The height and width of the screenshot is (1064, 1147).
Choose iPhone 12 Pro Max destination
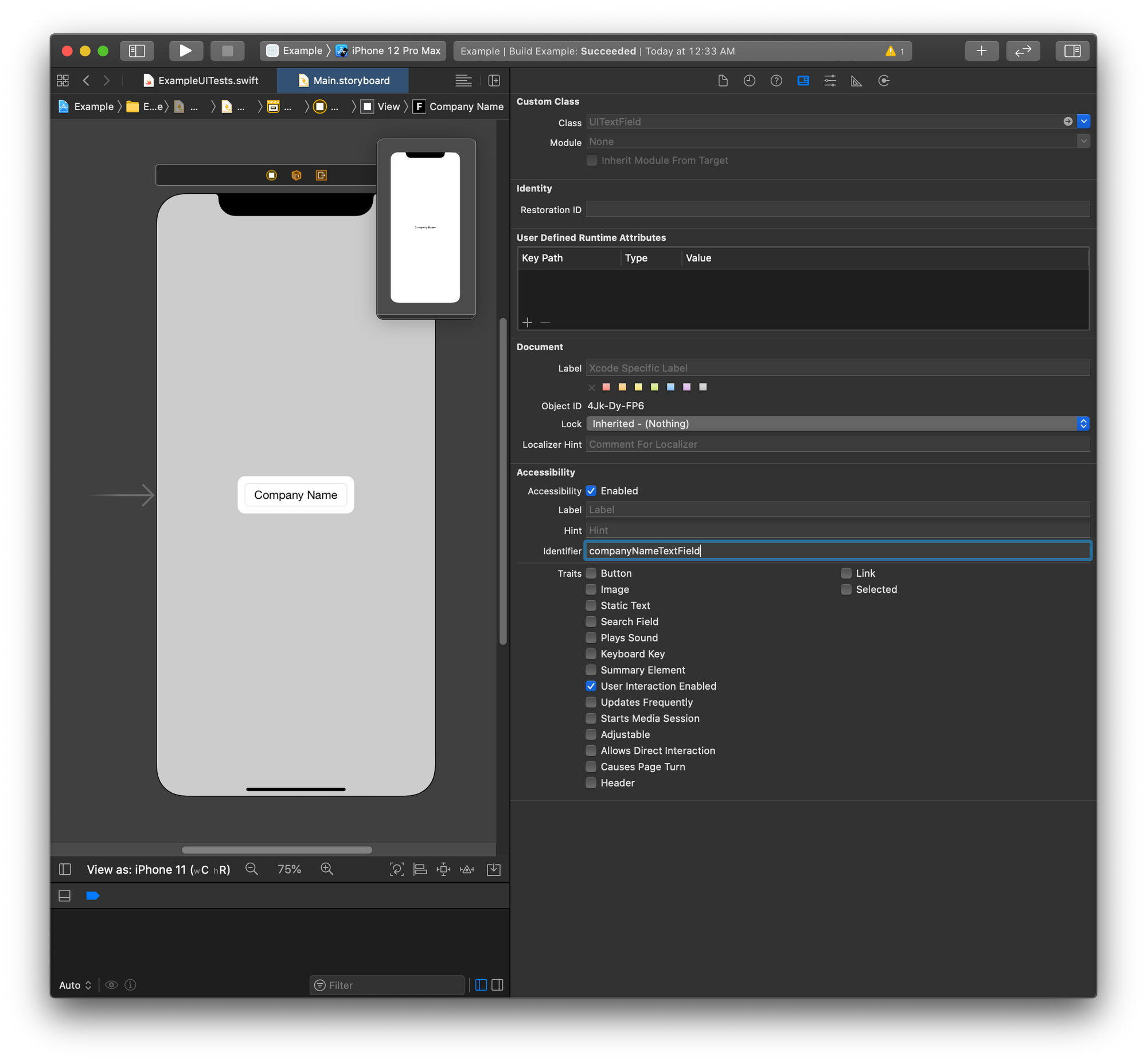point(388,50)
